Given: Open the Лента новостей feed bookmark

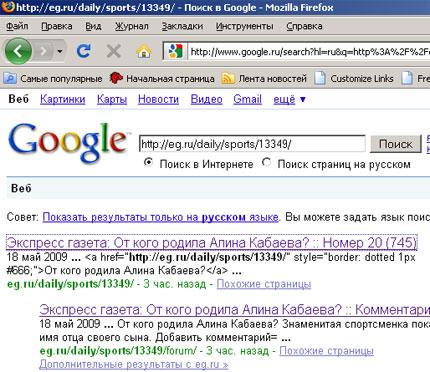Looking at the screenshot, I should click(264, 79).
